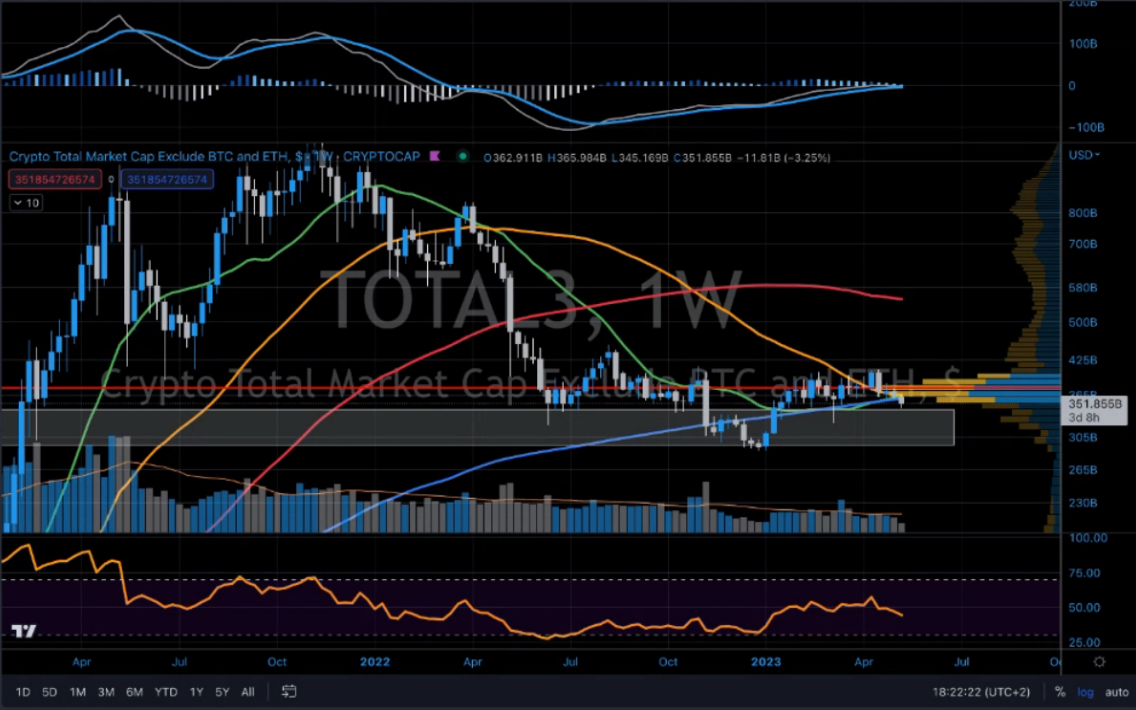Image resolution: width=1136 pixels, height=710 pixels.
Task: Open the USD currency dropdown
Action: point(1083,155)
